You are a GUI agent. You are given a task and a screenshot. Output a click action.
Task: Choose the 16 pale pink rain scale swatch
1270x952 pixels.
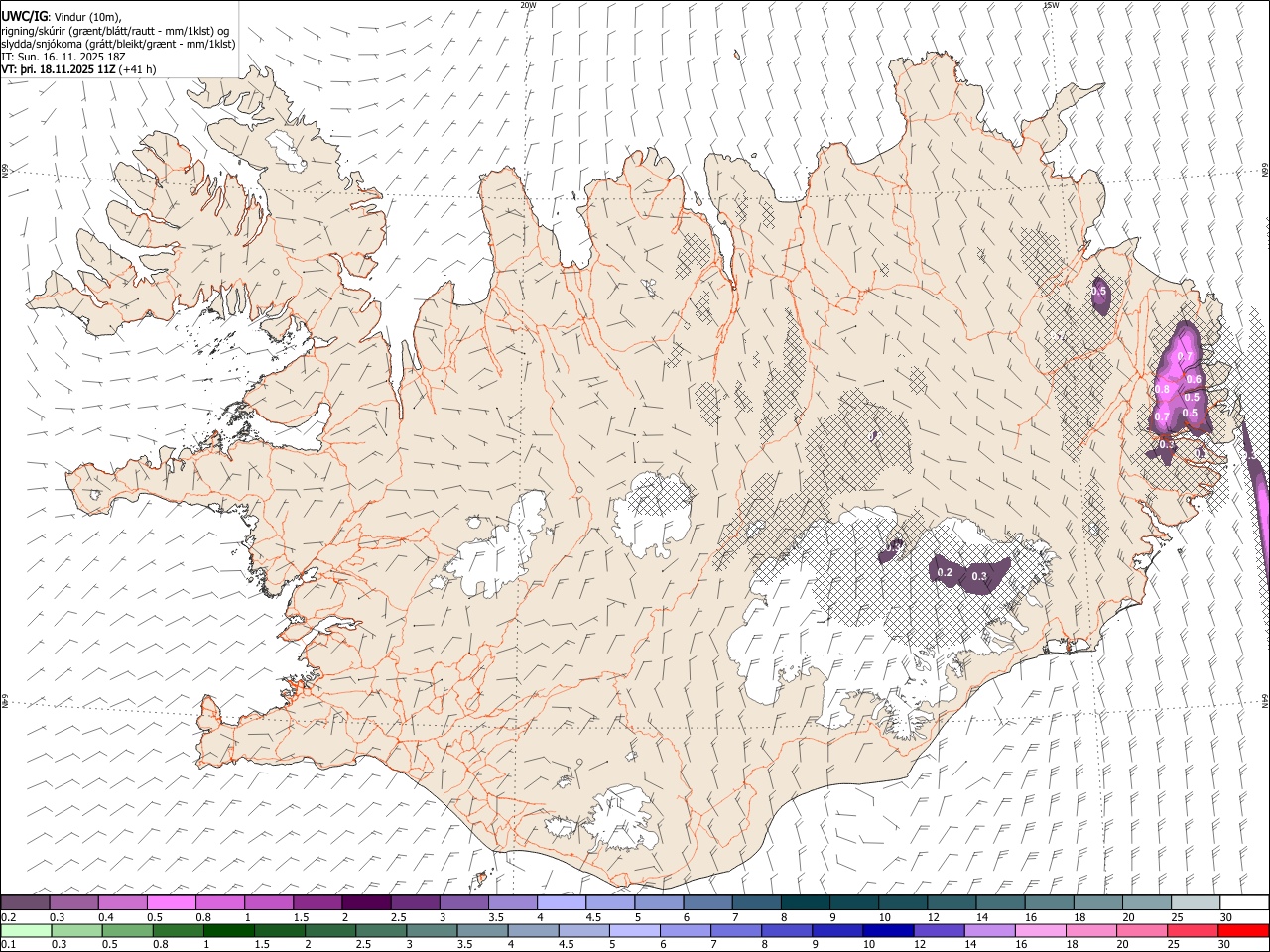tap(1042, 931)
